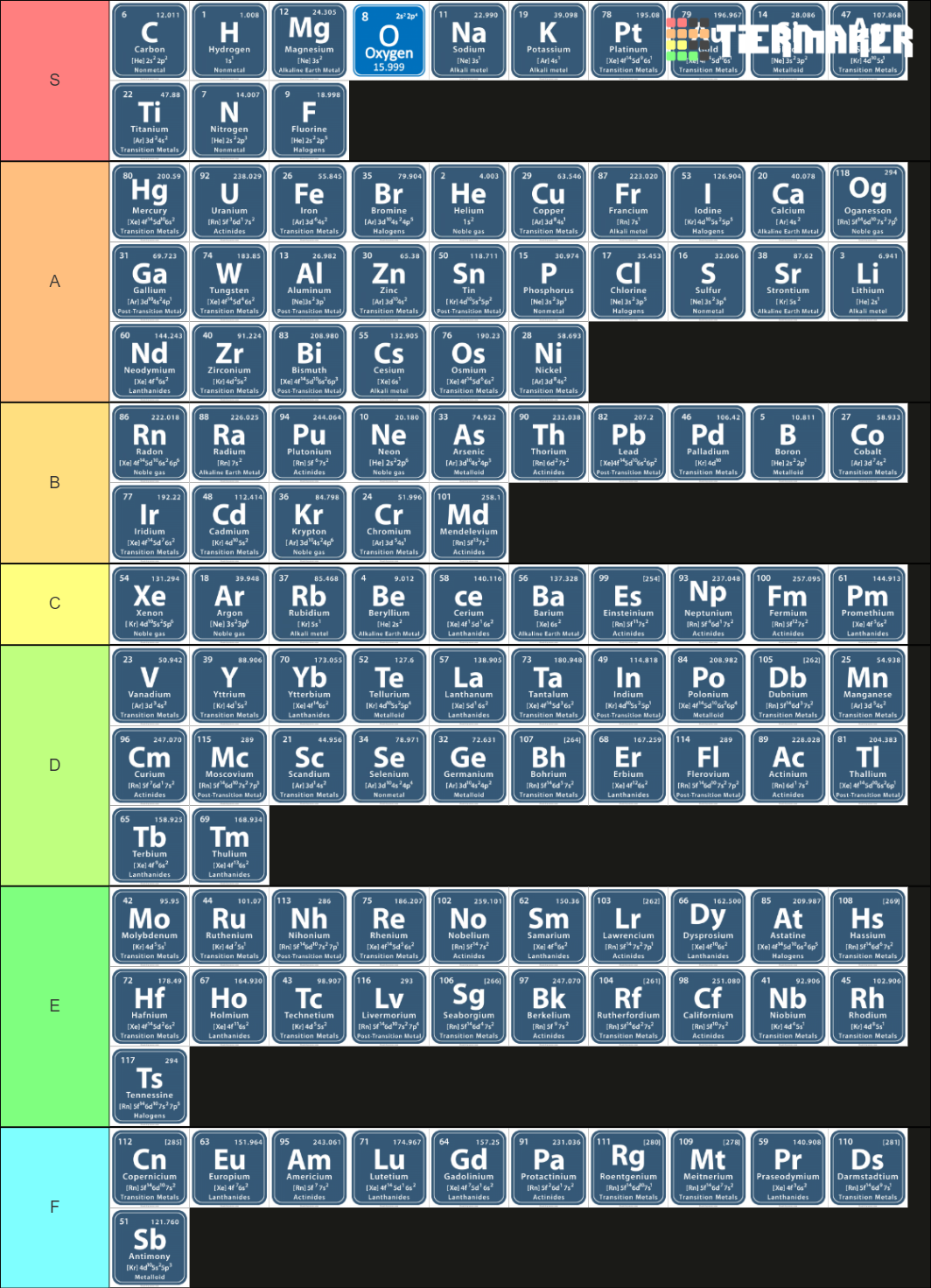Click the Platinum tile in S tier

pyautogui.click(x=627, y=39)
